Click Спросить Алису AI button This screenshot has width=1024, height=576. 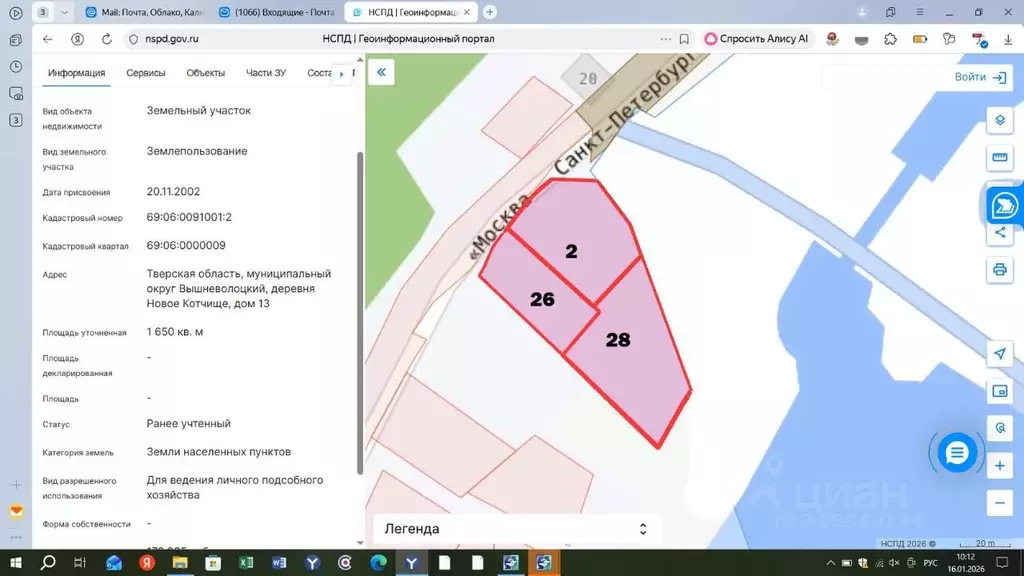756,39
